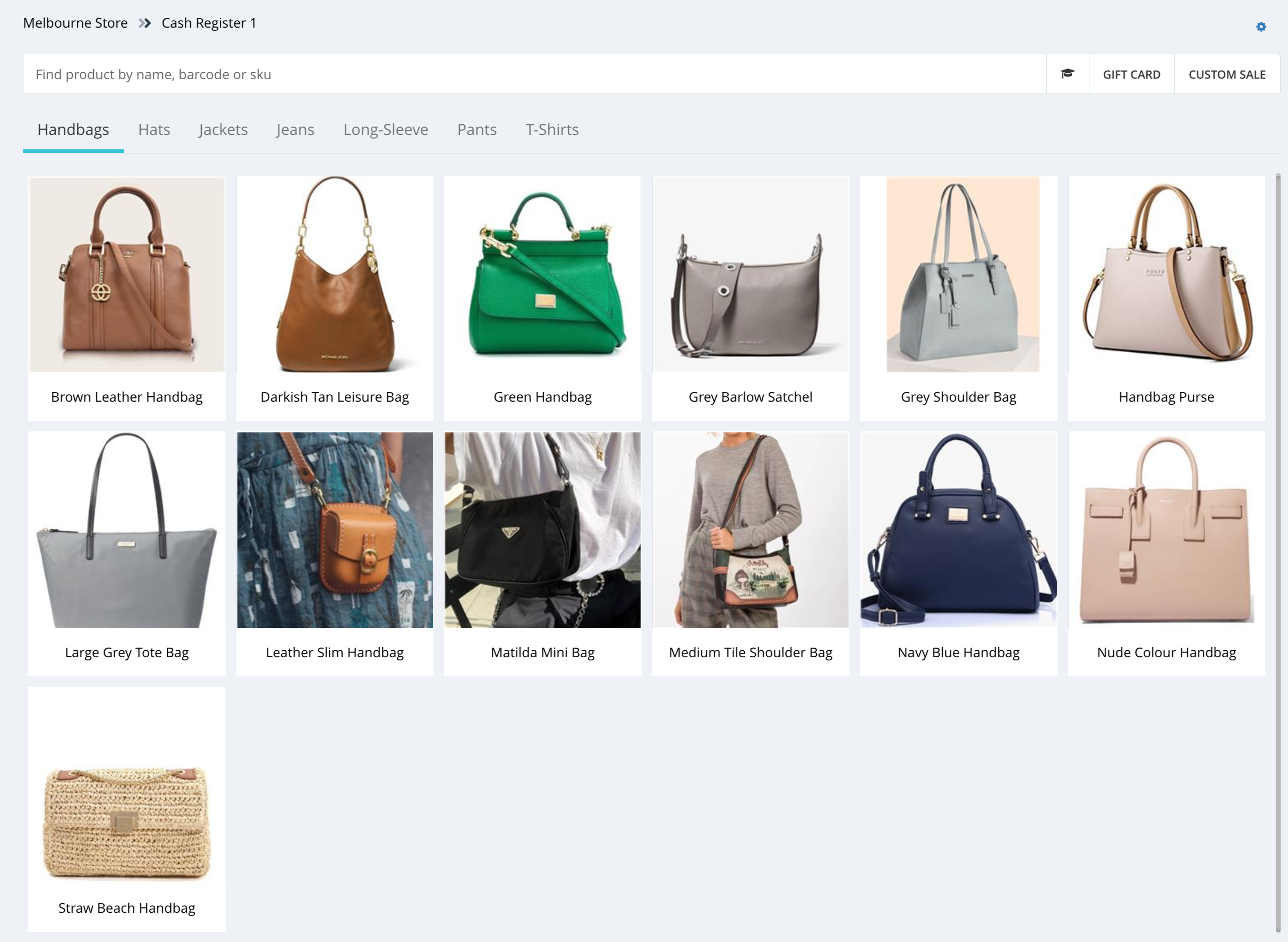Click the 'Navy Blue Handbag' label
The image size is (1288, 942).
tap(958, 652)
